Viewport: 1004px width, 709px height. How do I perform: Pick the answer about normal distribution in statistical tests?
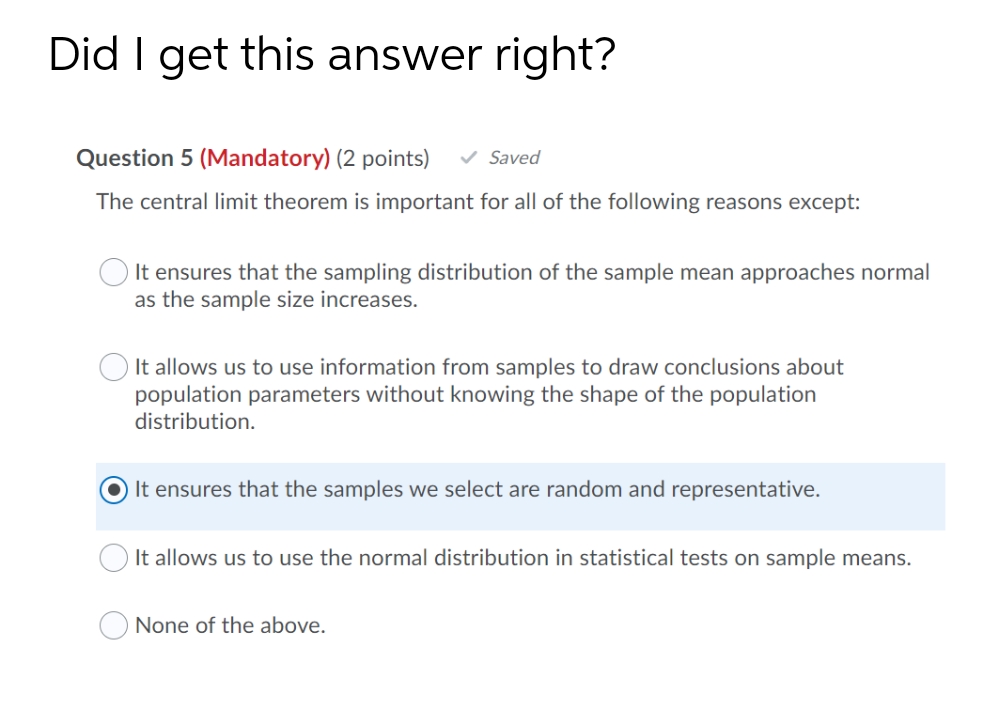(113, 558)
